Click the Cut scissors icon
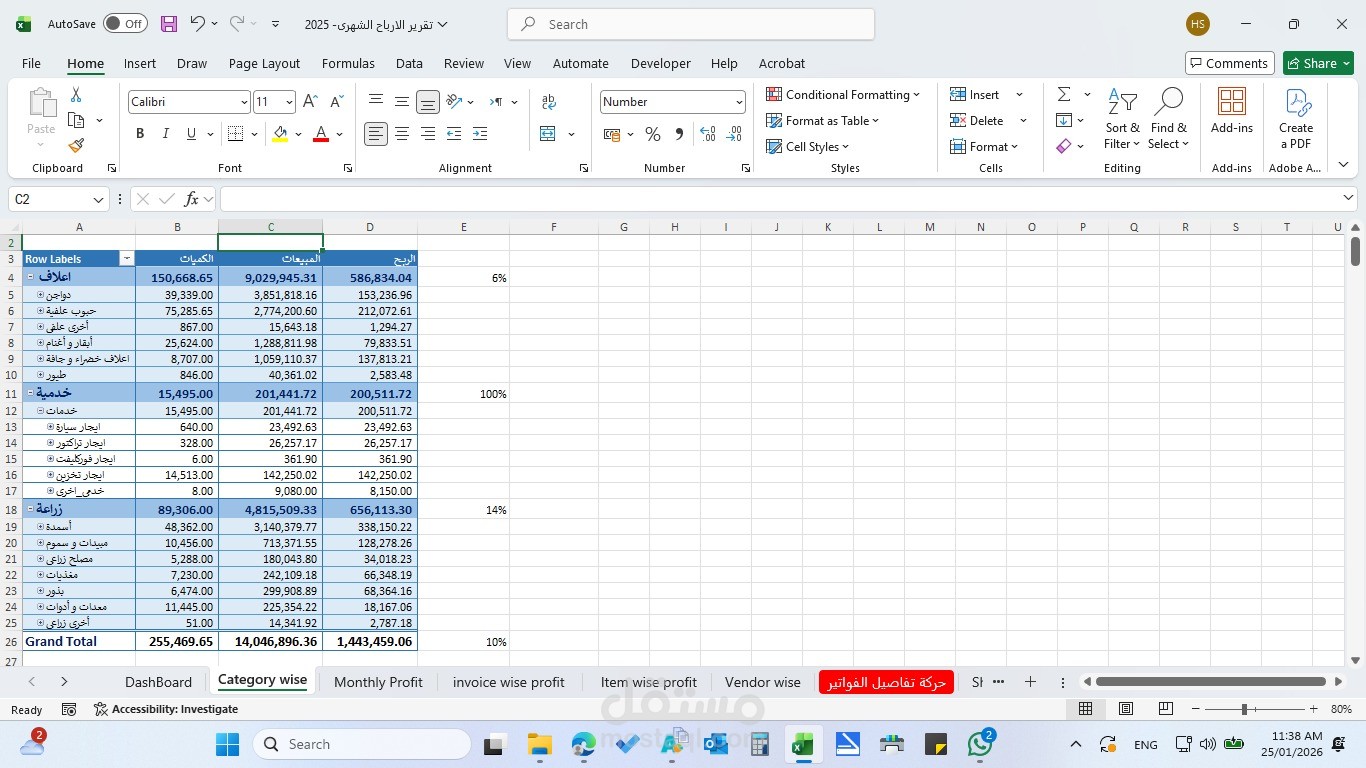1366x768 pixels. coord(76,94)
